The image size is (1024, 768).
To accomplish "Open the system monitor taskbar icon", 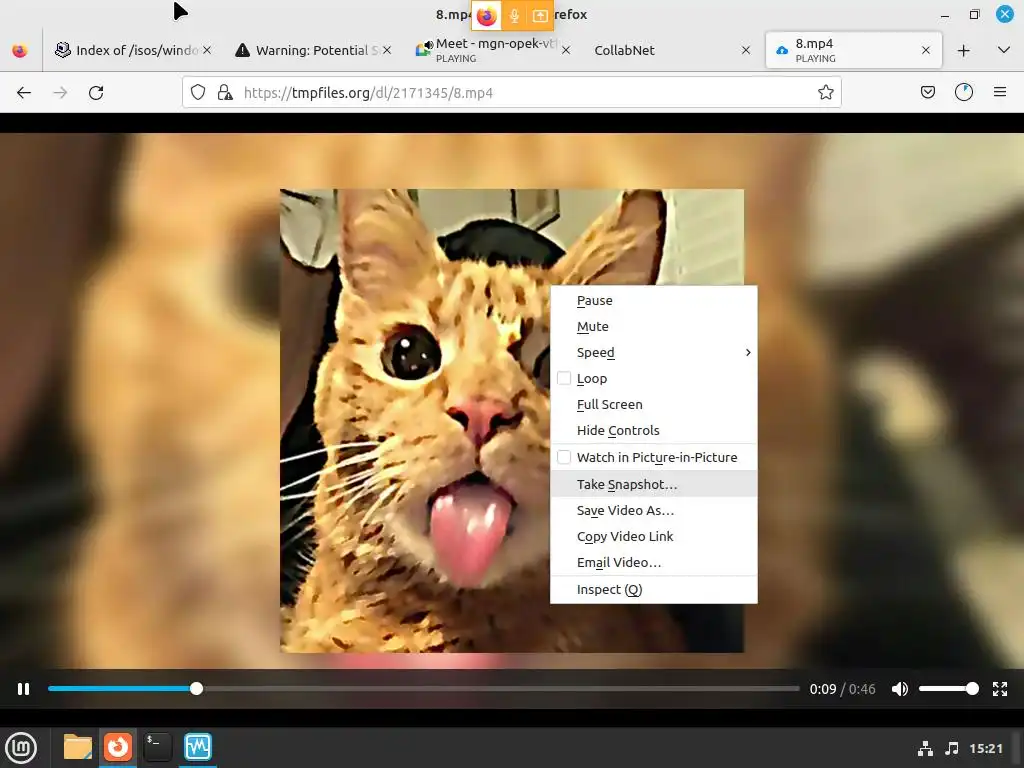I will (x=198, y=747).
